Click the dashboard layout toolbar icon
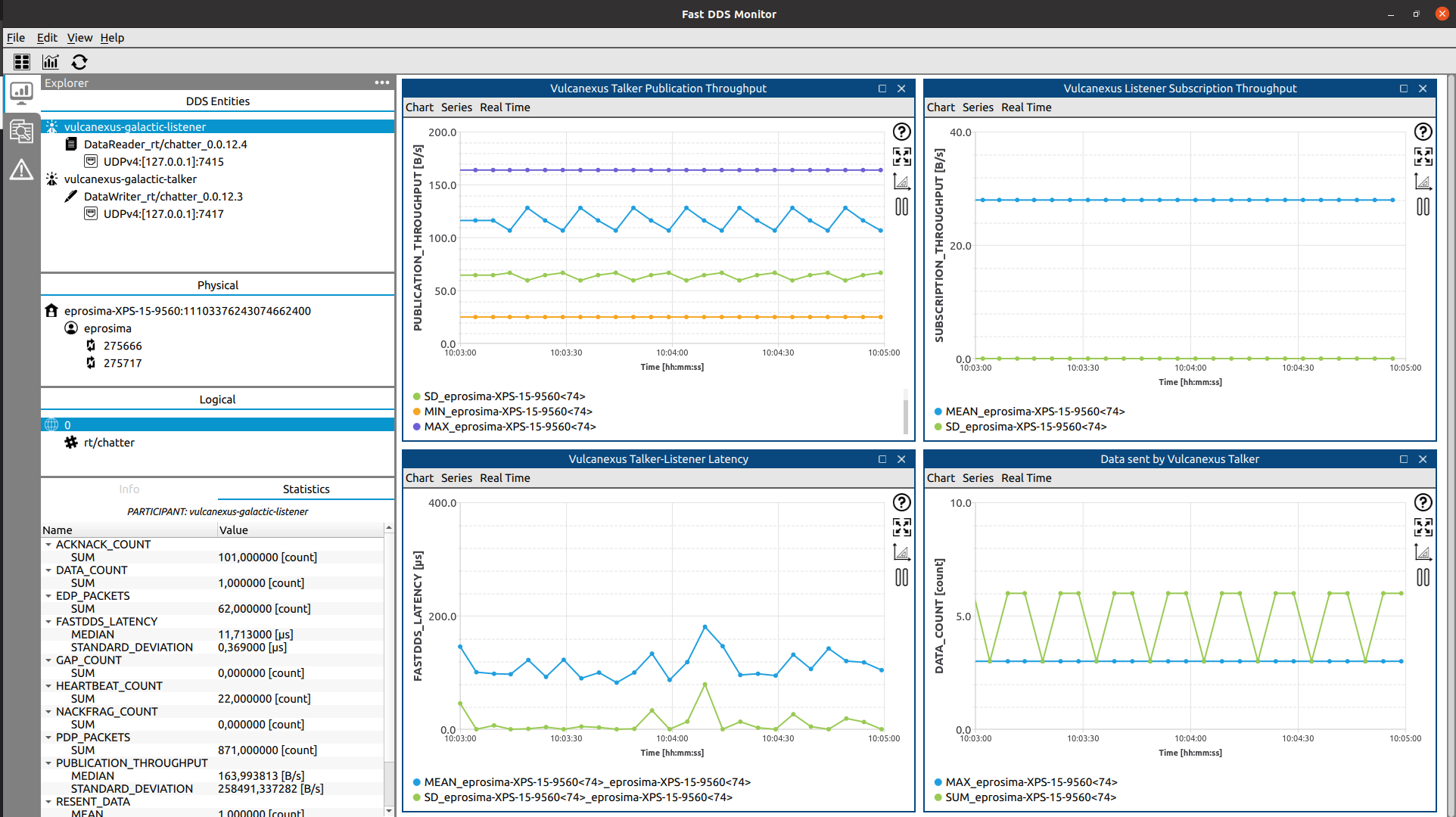The width and height of the screenshot is (1456, 817). click(22, 62)
